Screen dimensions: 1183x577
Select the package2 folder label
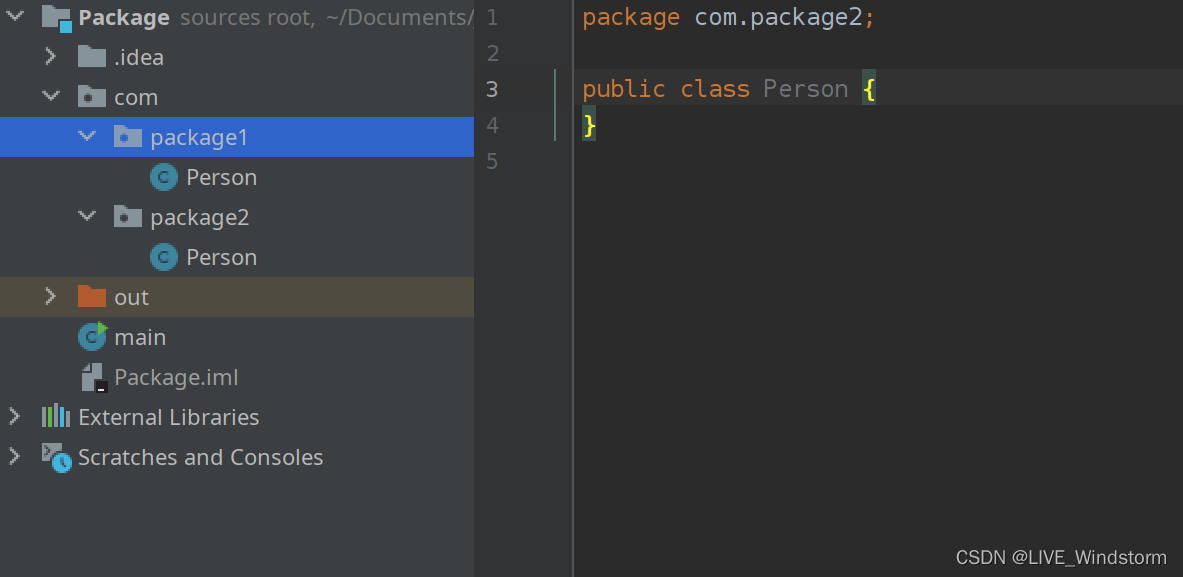tap(199, 217)
